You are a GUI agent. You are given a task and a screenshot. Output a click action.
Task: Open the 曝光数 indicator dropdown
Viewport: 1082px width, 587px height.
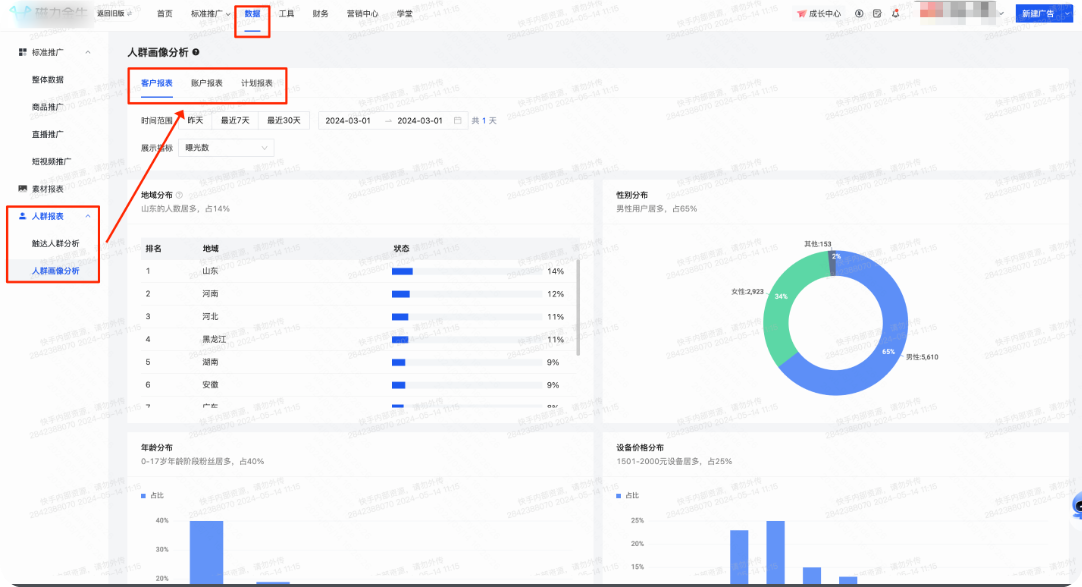point(225,148)
